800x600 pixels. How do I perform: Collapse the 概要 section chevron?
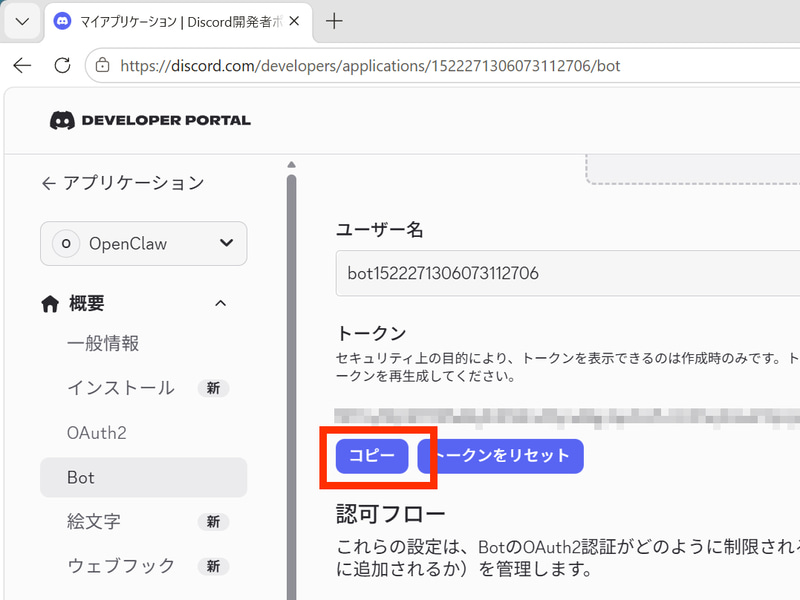(220, 304)
